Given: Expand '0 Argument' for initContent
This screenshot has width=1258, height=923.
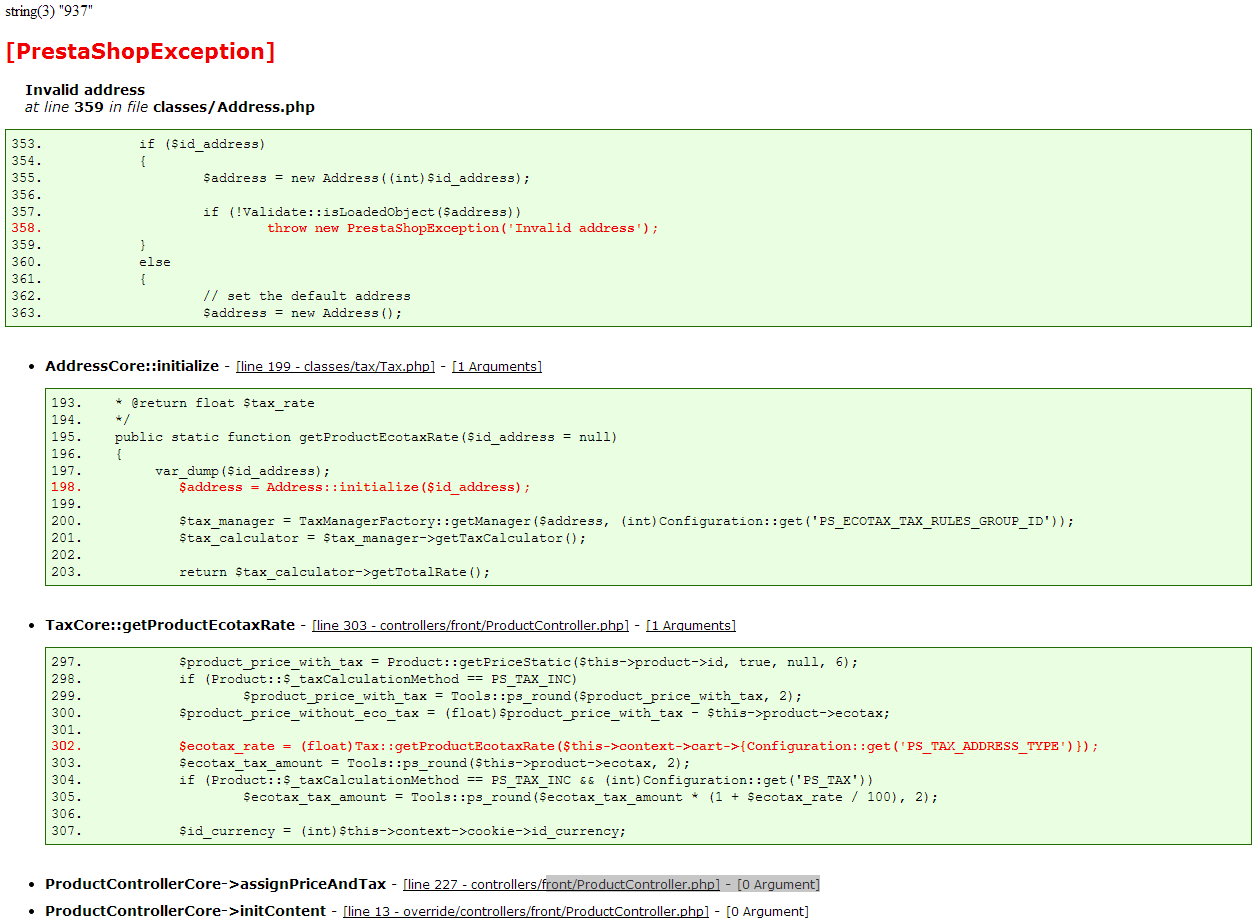Looking at the screenshot, I should coord(767,912).
